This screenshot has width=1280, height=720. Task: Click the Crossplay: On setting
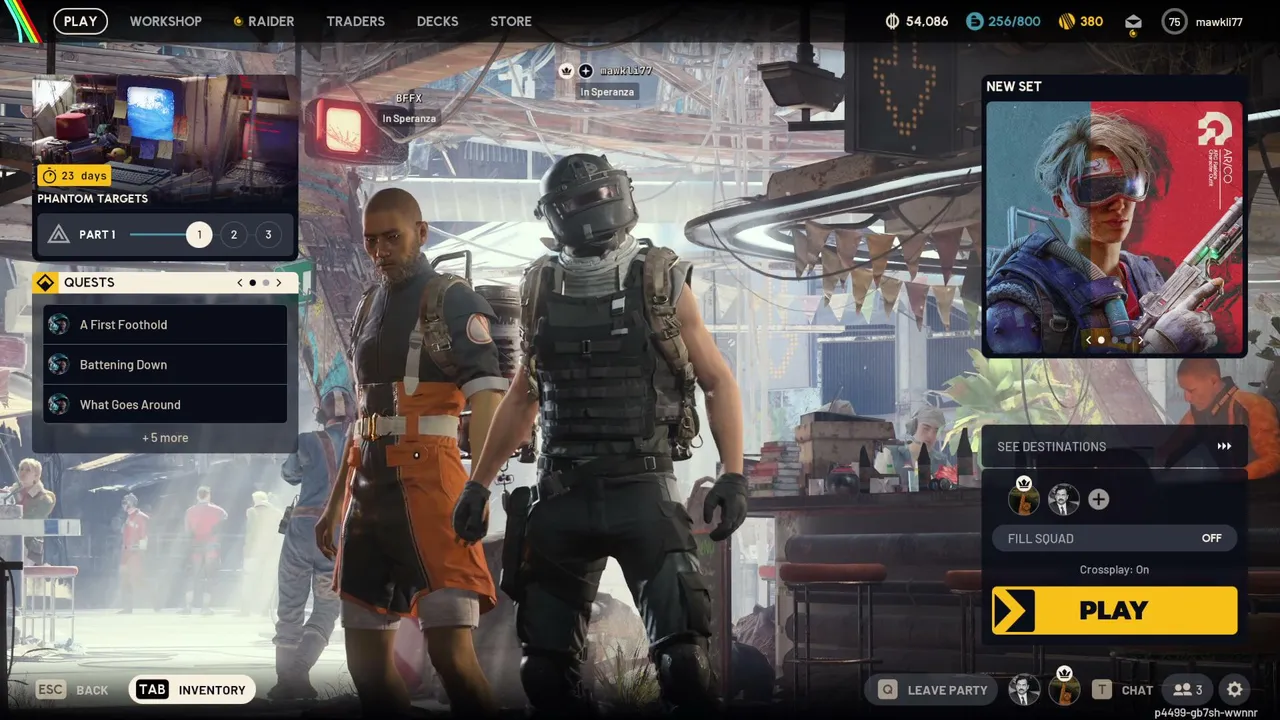tap(1114, 569)
